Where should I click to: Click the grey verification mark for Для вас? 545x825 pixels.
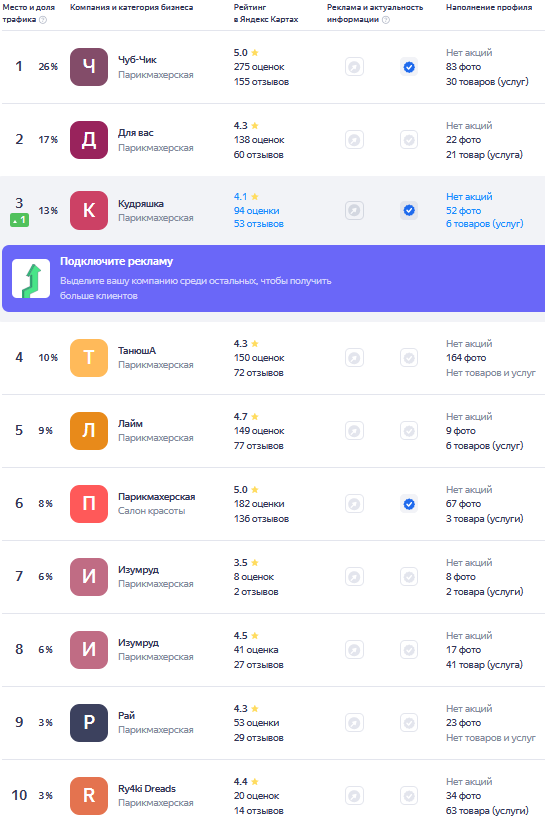click(409, 140)
